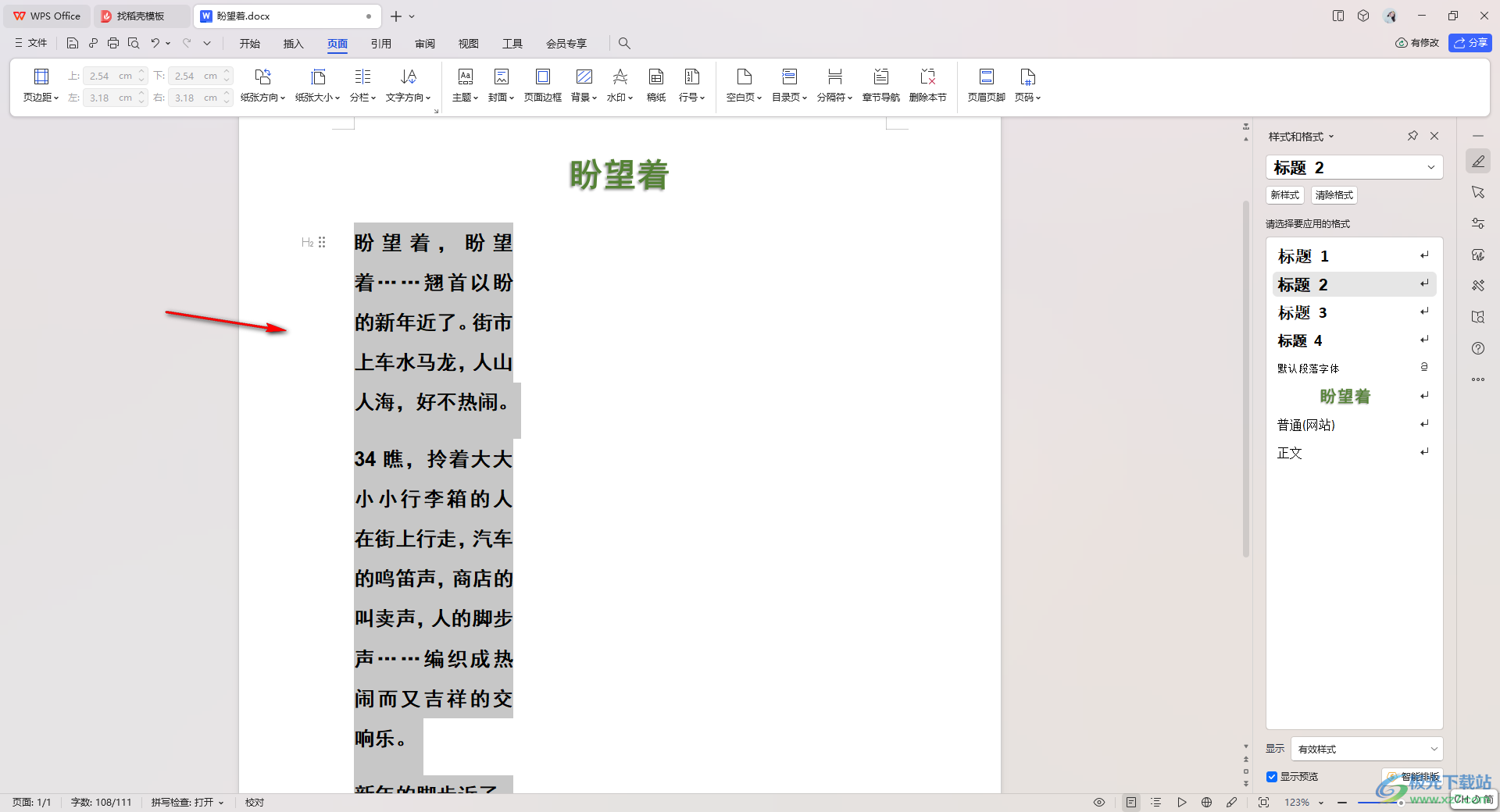Click the print preview icon

pos(134,43)
